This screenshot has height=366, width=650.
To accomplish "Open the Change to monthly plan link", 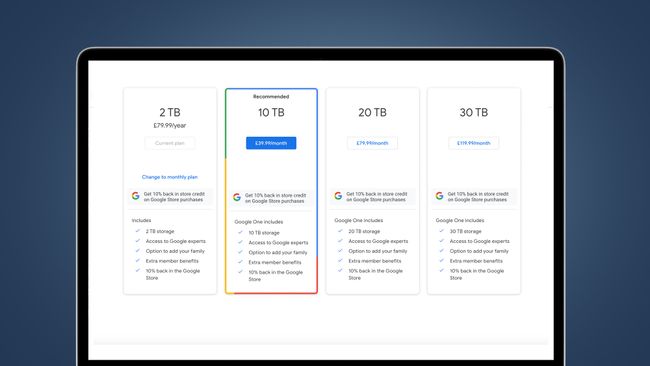I will (x=170, y=177).
